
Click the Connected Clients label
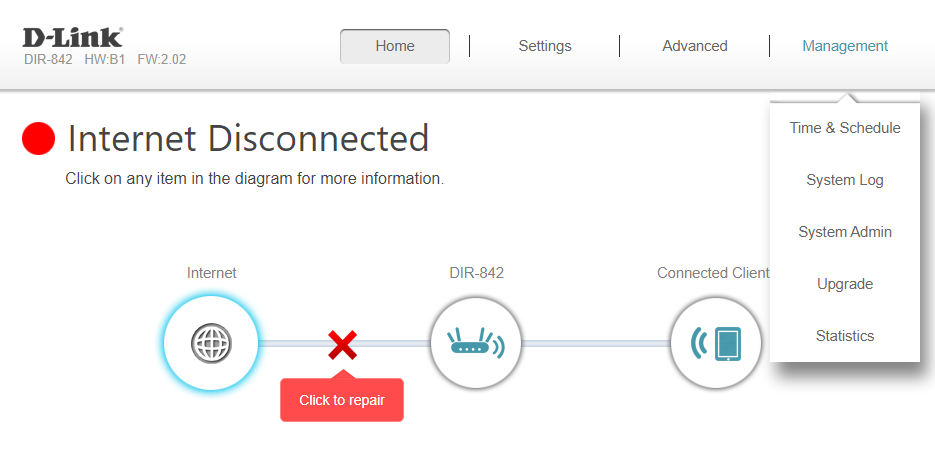[713, 273]
